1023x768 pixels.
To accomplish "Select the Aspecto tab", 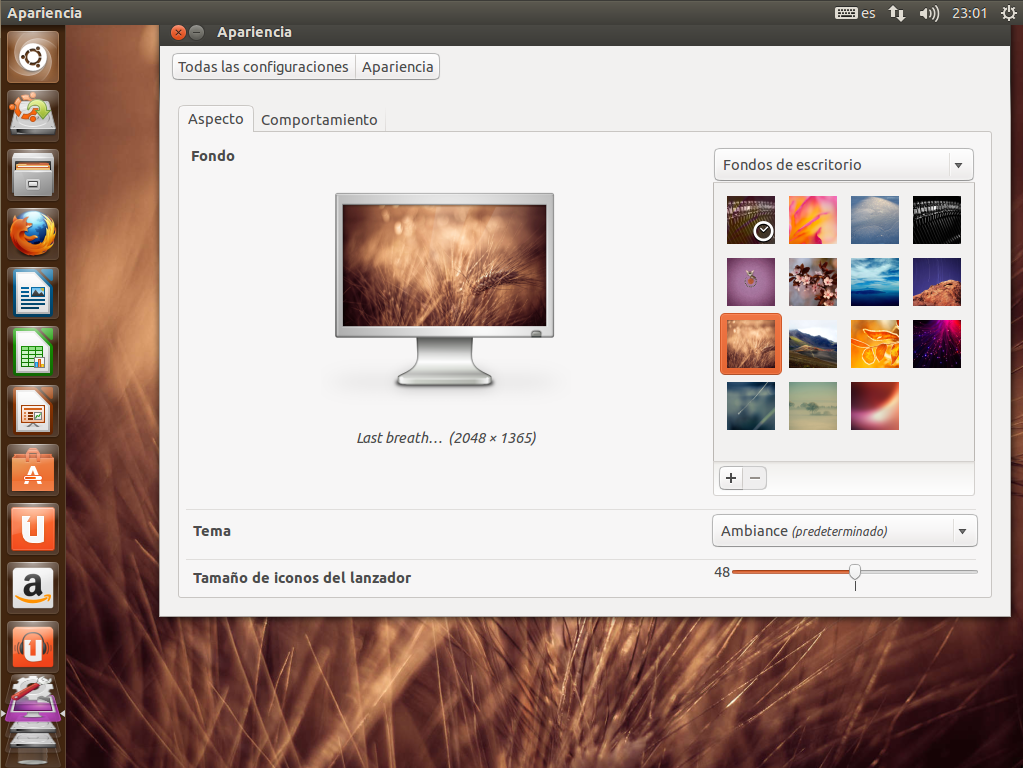I will pyautogui.click(x=215, y=118).
